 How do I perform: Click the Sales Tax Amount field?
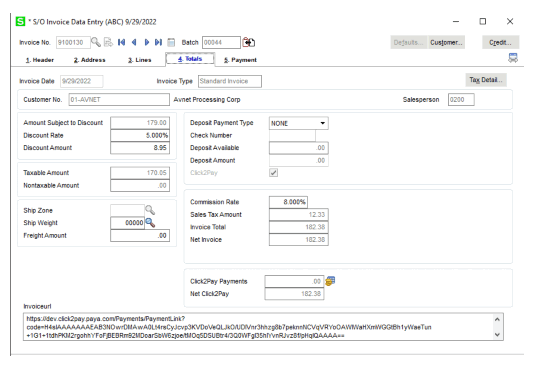299,215
